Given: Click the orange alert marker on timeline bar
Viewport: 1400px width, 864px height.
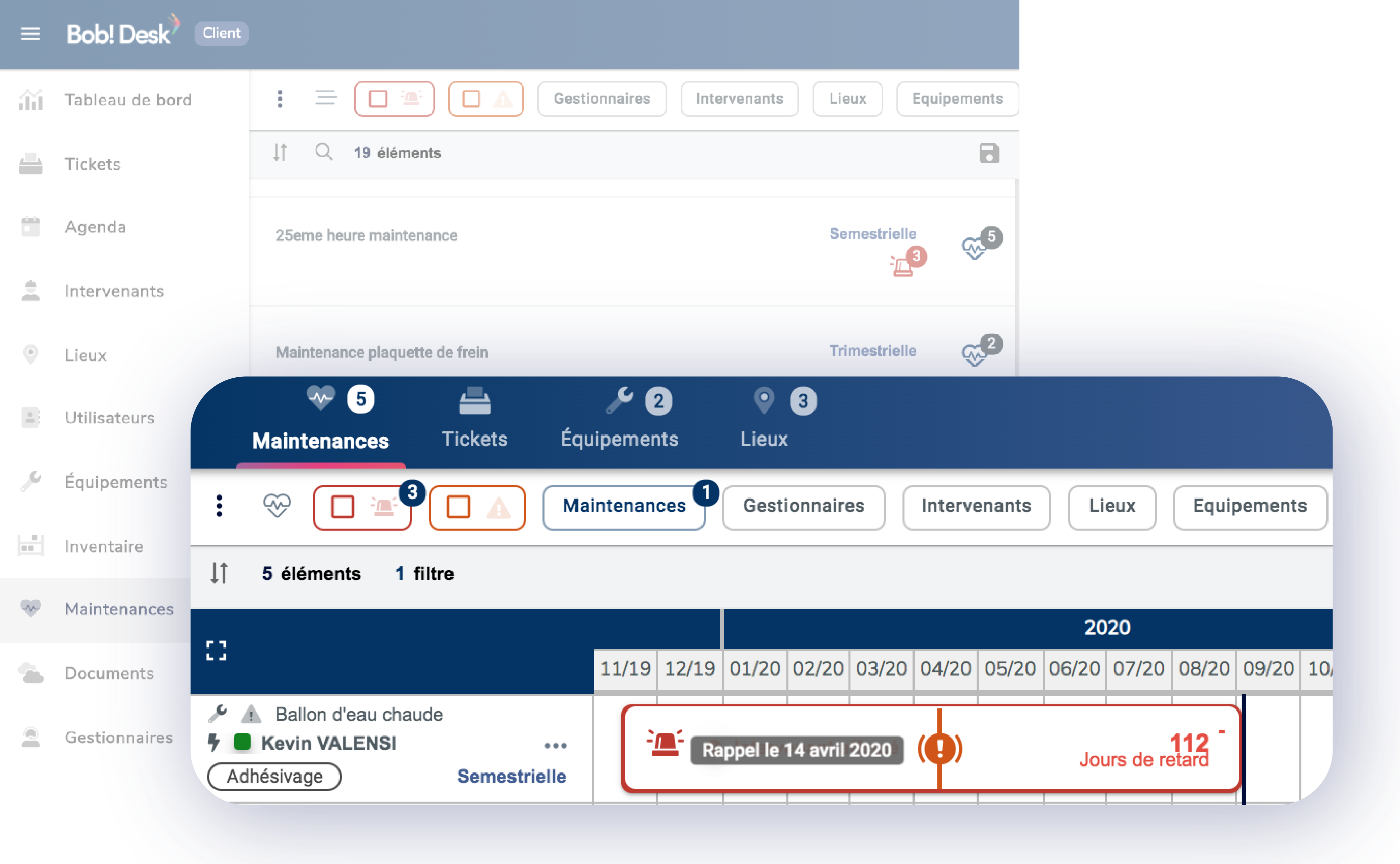Looking at the screenshot, I should [939, 749].
